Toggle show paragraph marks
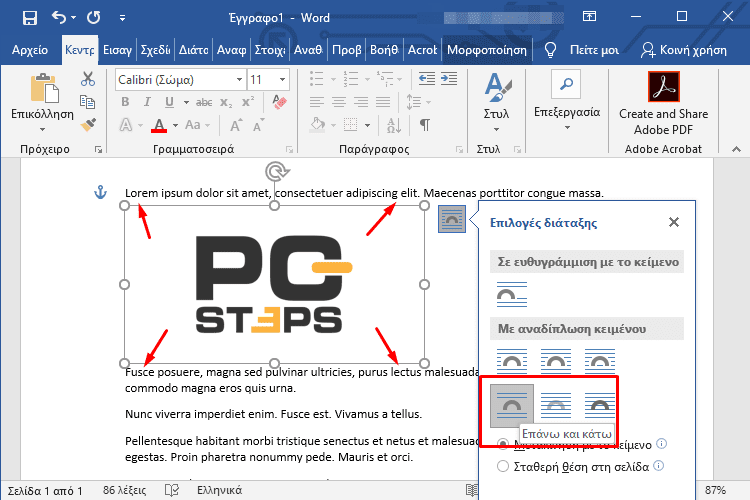750x500 pixels. coord(424,125)
